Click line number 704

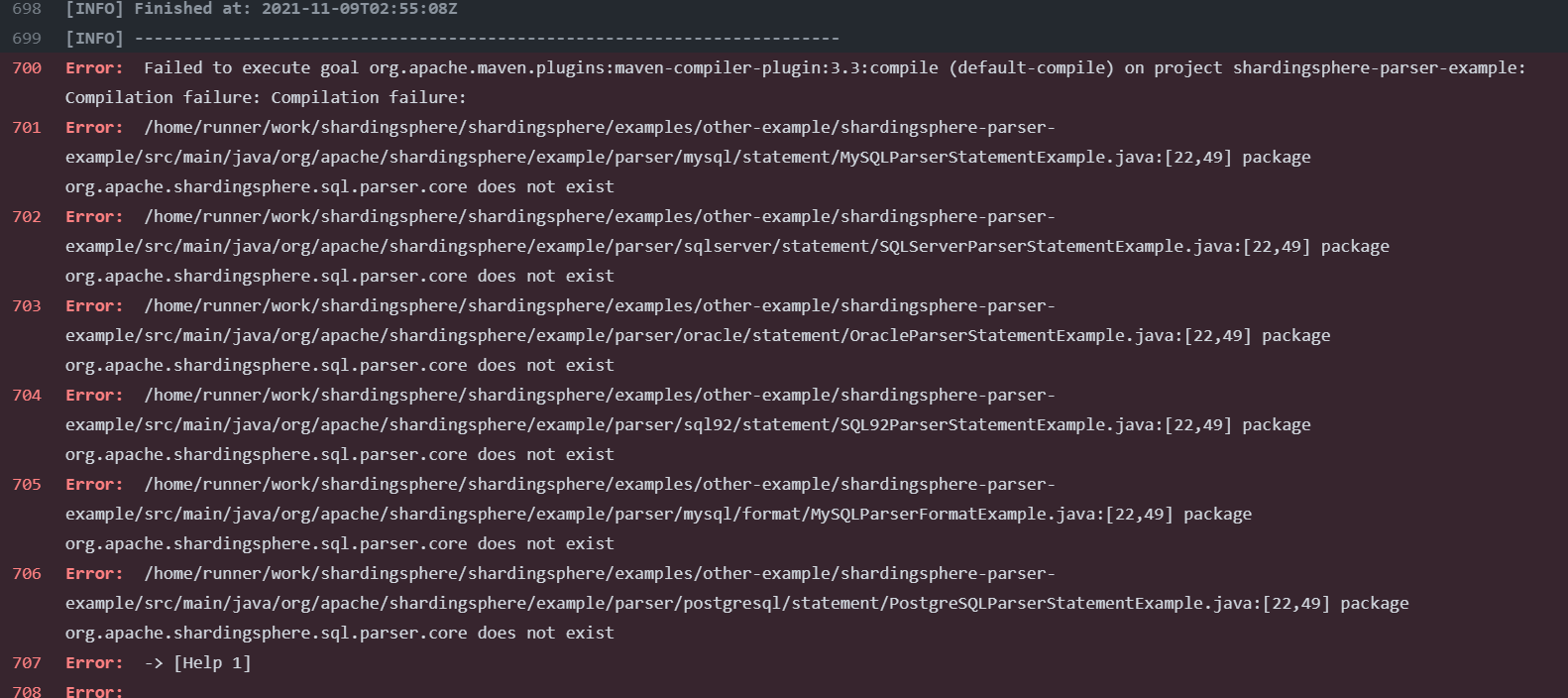(27, 396)
